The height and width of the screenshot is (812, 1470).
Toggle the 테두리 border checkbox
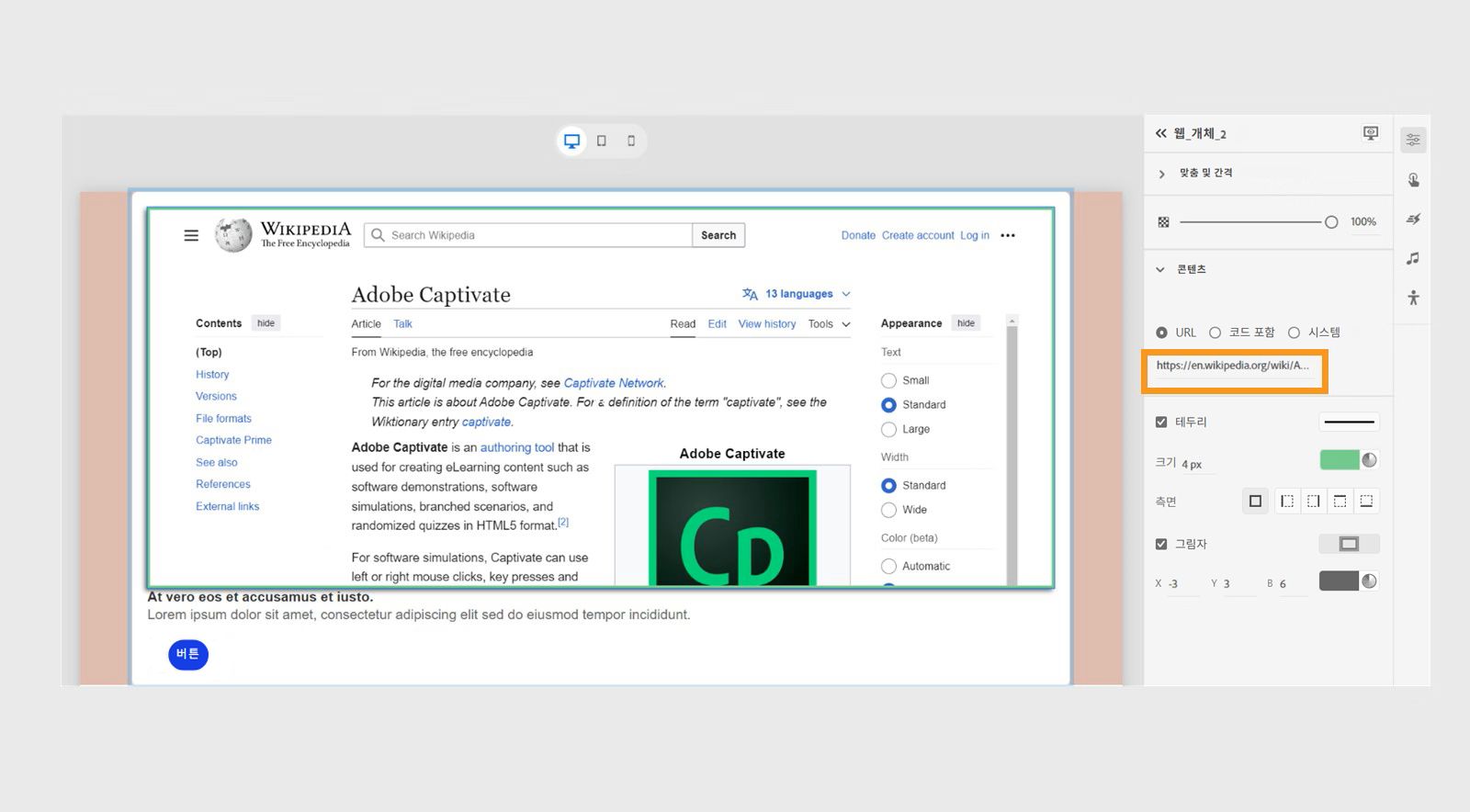(x=1161, y=422)
